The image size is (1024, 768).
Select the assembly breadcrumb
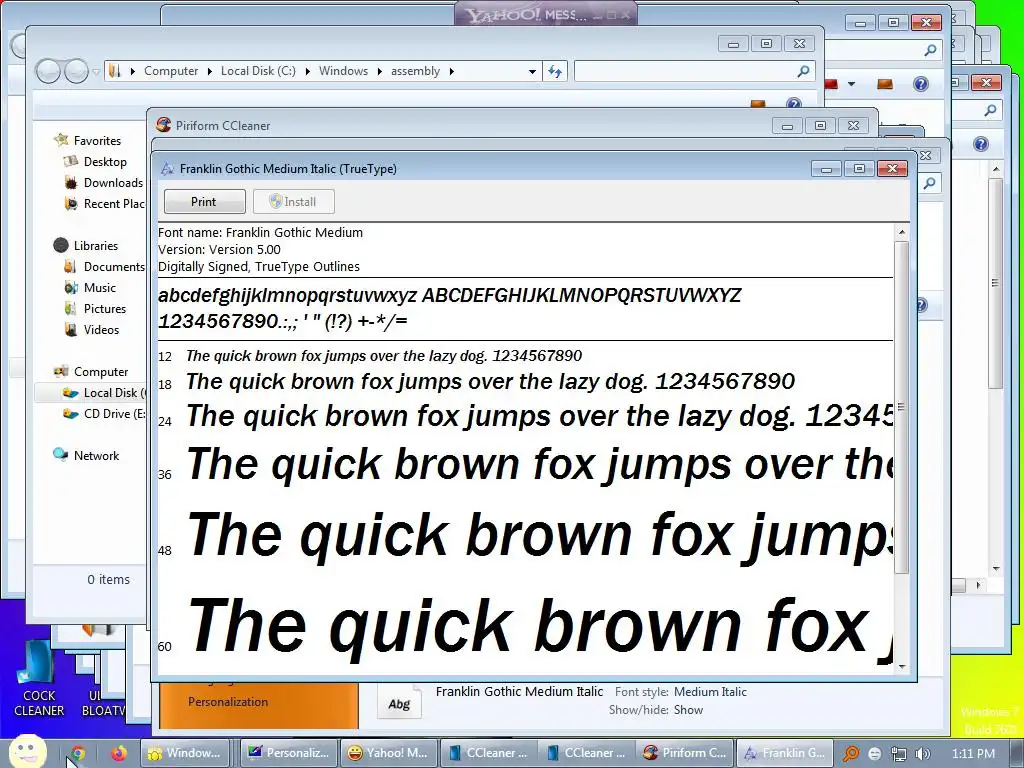415,71
